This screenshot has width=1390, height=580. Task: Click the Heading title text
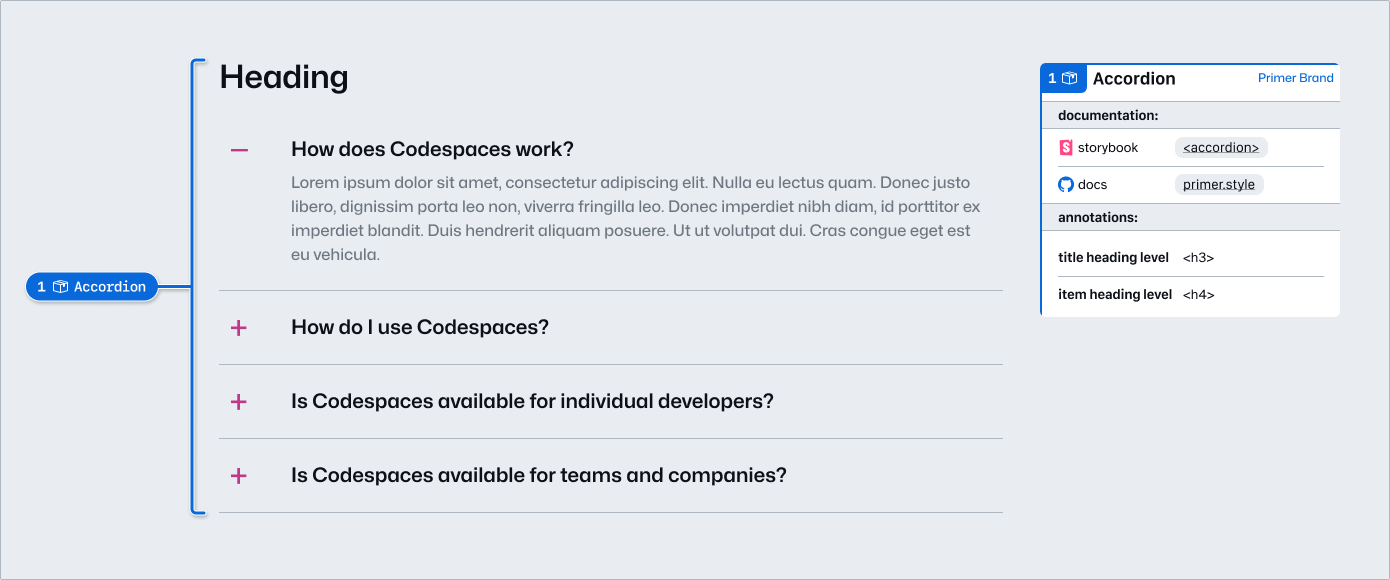[x=284, y=77]
